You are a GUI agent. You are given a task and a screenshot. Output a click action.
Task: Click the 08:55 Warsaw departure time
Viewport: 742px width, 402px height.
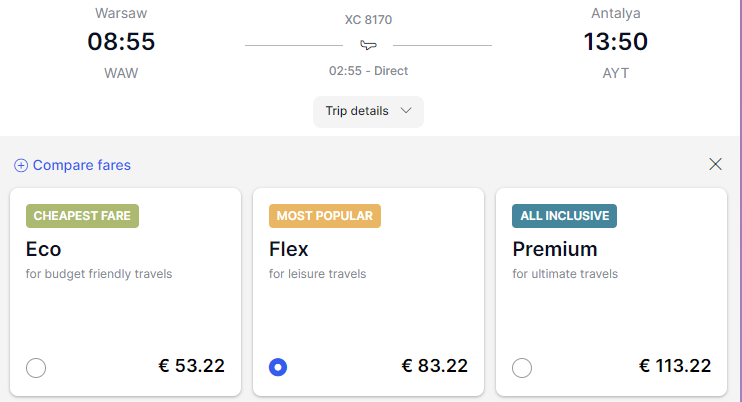click(121, 42)
